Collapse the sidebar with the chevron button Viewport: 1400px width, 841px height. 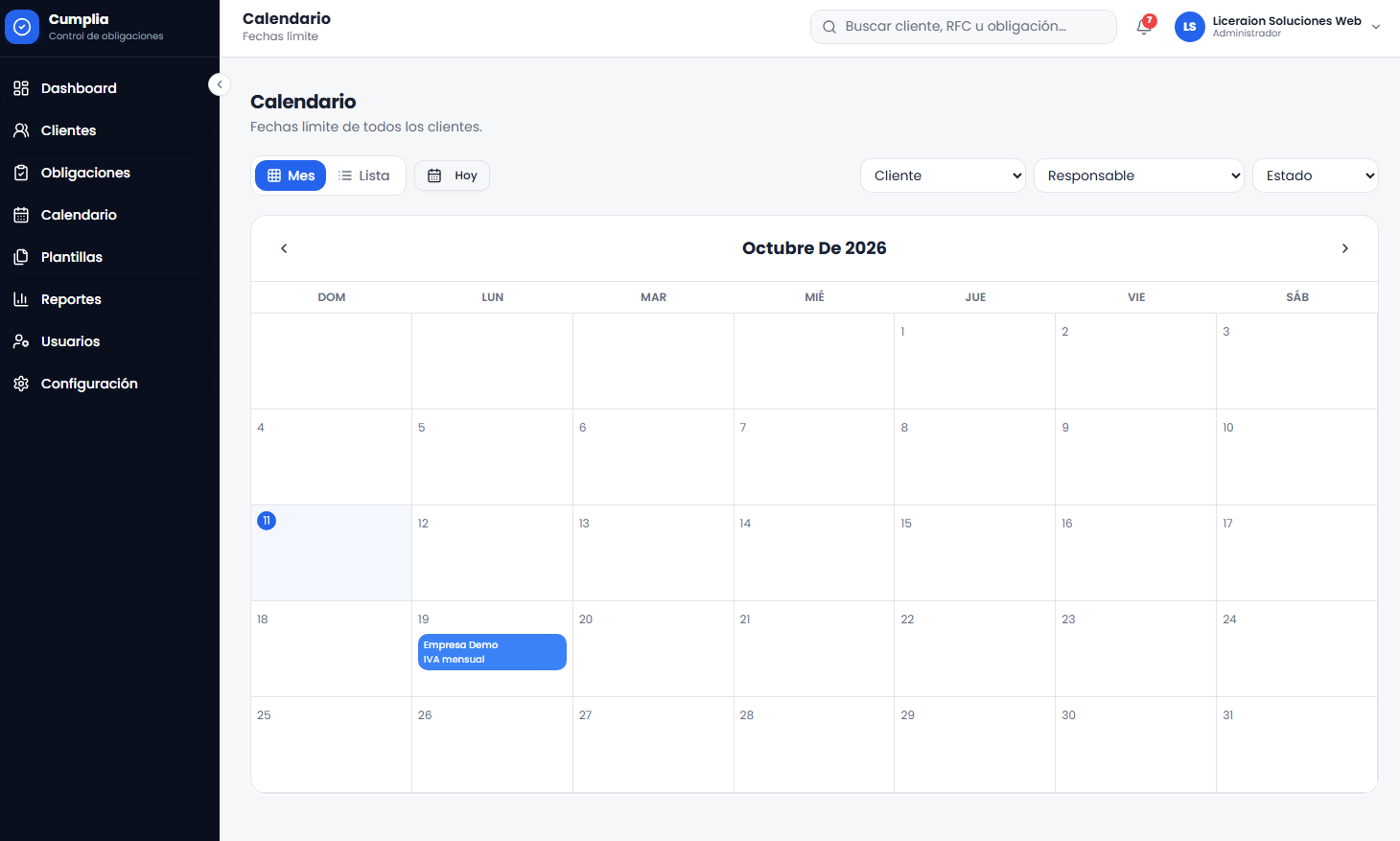(220, 84)
